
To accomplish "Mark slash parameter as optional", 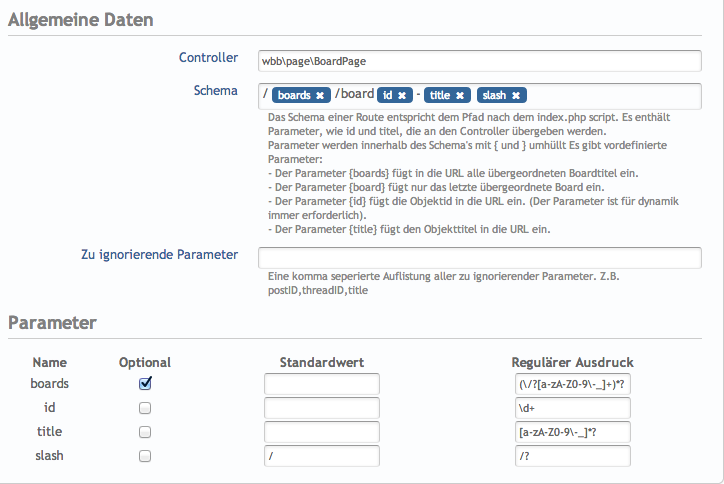I will 145,456.
